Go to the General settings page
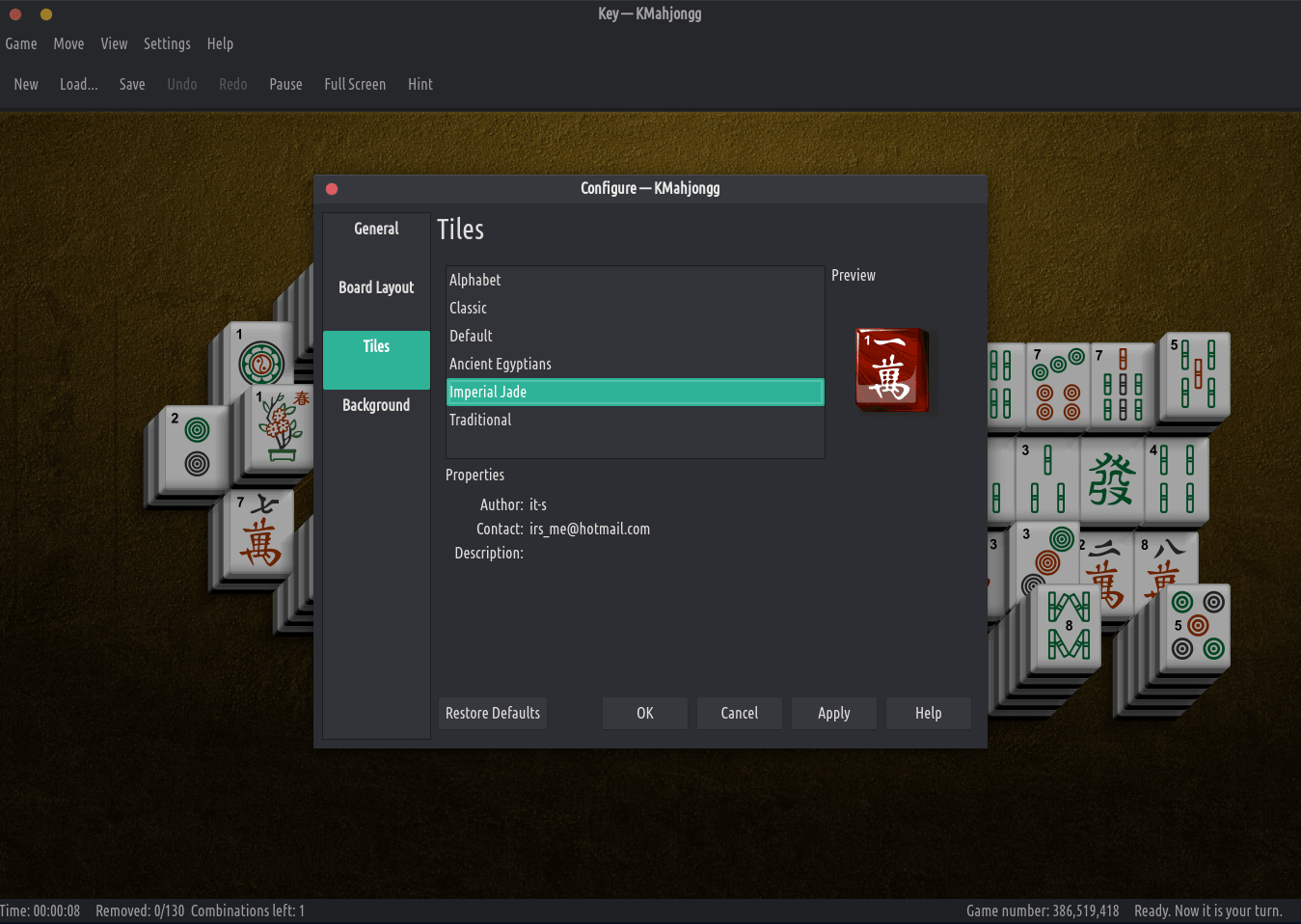The image size is (1301, 924). coord(376,229)
